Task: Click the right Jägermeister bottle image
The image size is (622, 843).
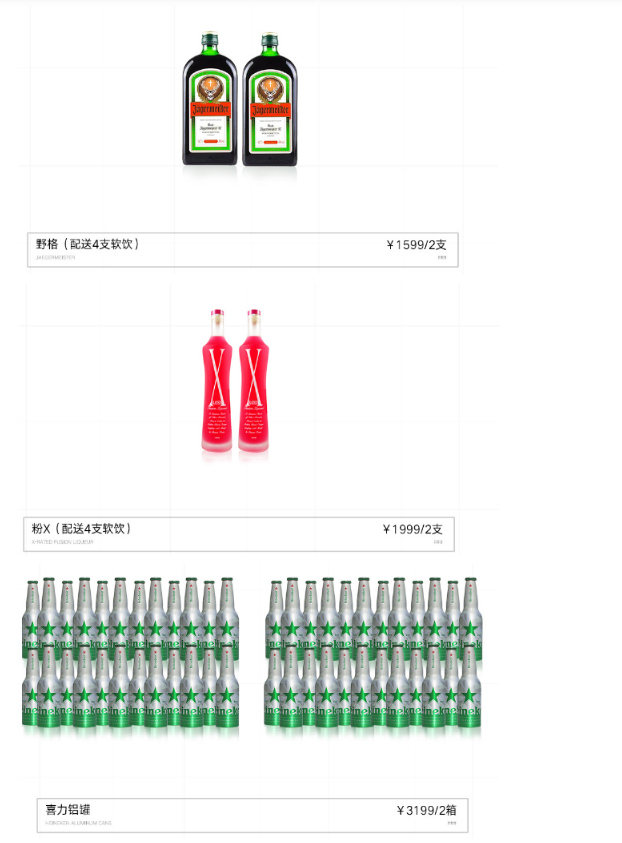Action: 269,99
